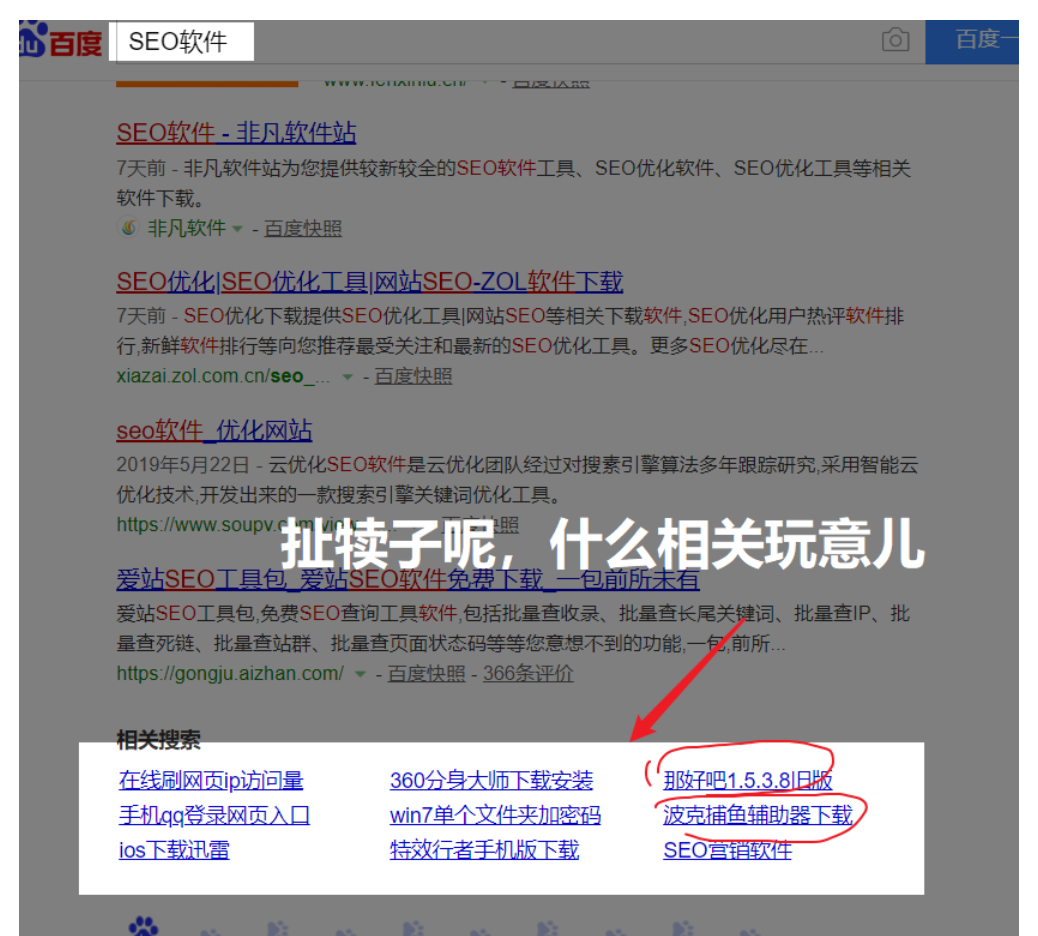The height and width of the screenshot is (936, 1038).
Task: Expand the dropdown arrow beside 非凡软件
Action: click(237, 229)
